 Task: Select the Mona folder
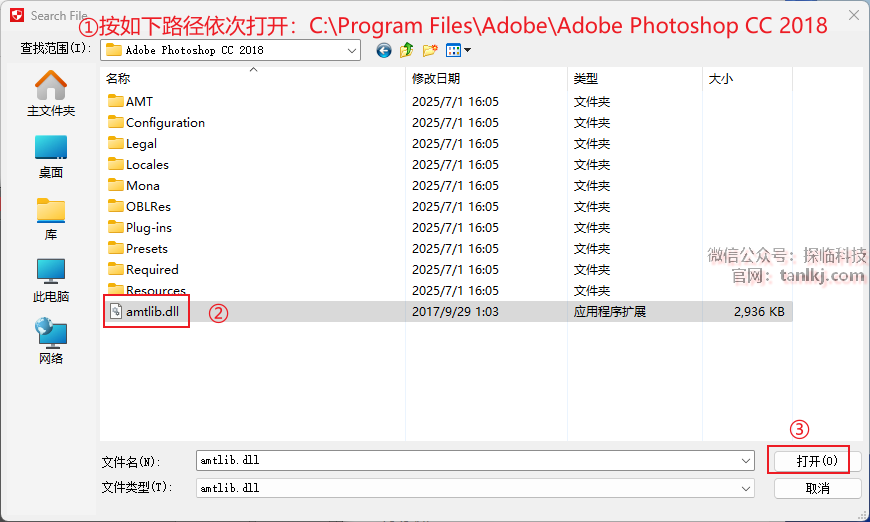pos(134,185)
